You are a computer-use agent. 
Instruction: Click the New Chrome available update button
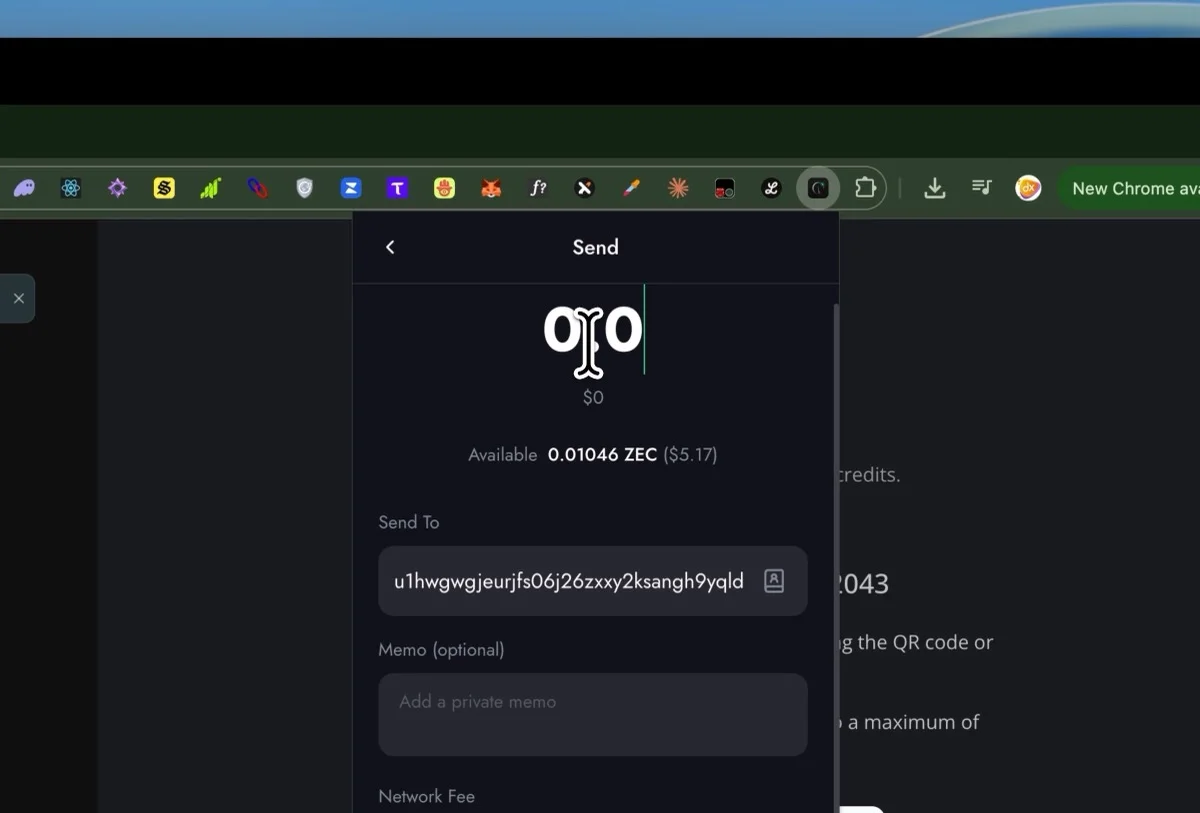click(1130, 188)
